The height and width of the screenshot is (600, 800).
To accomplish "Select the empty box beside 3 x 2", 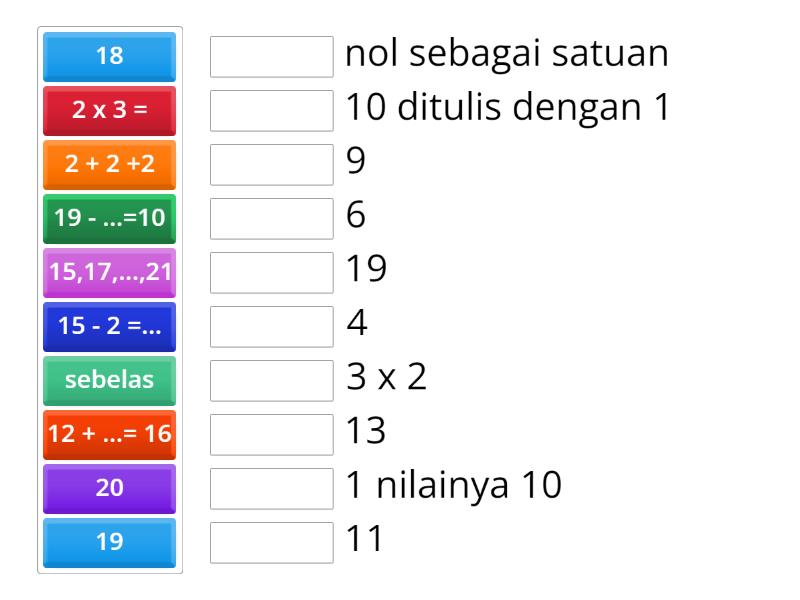I will click(271, 380).
